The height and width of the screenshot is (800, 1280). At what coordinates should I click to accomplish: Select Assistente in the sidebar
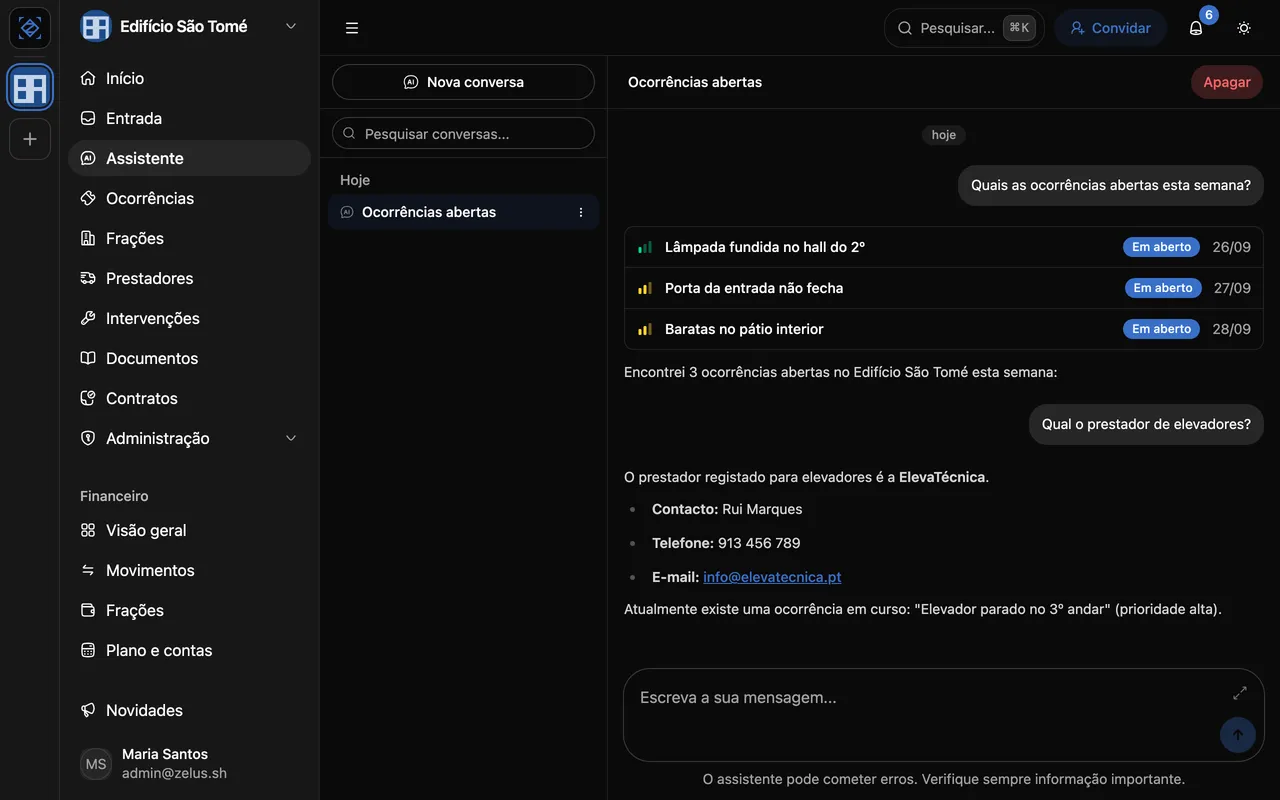[x=189, y=158]
